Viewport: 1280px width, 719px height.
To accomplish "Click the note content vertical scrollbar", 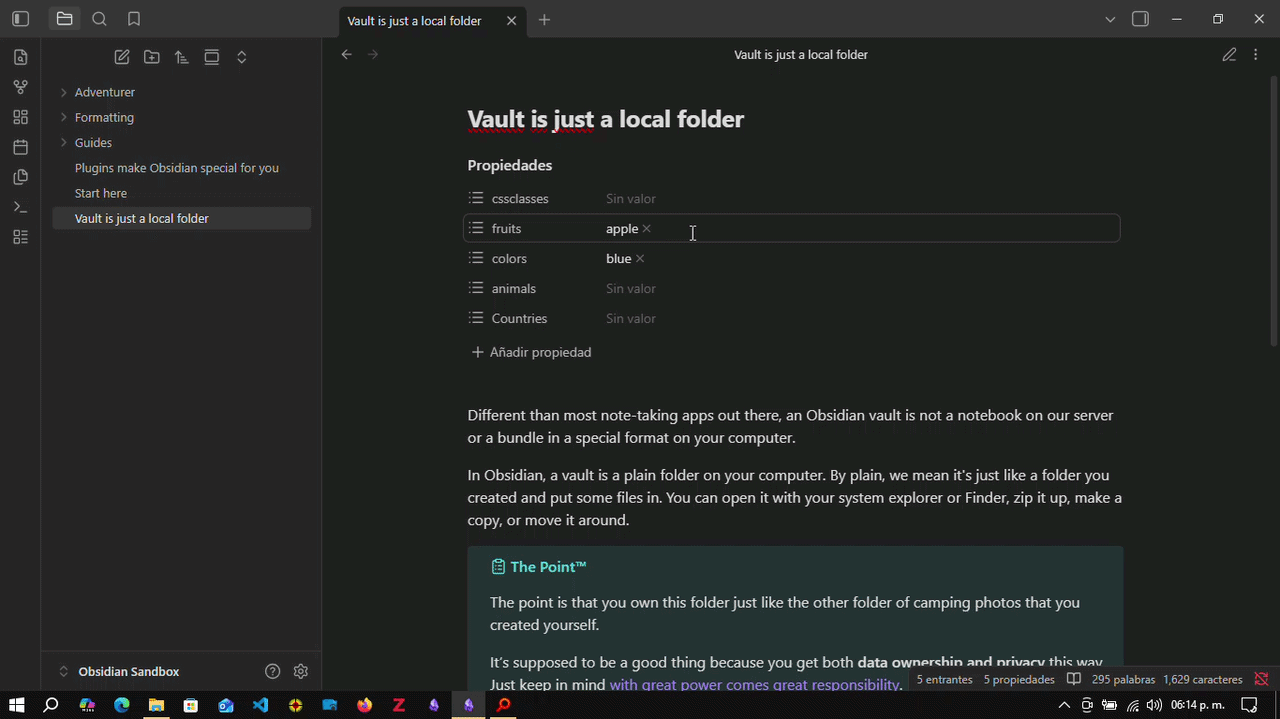I will coord(1273,210).
